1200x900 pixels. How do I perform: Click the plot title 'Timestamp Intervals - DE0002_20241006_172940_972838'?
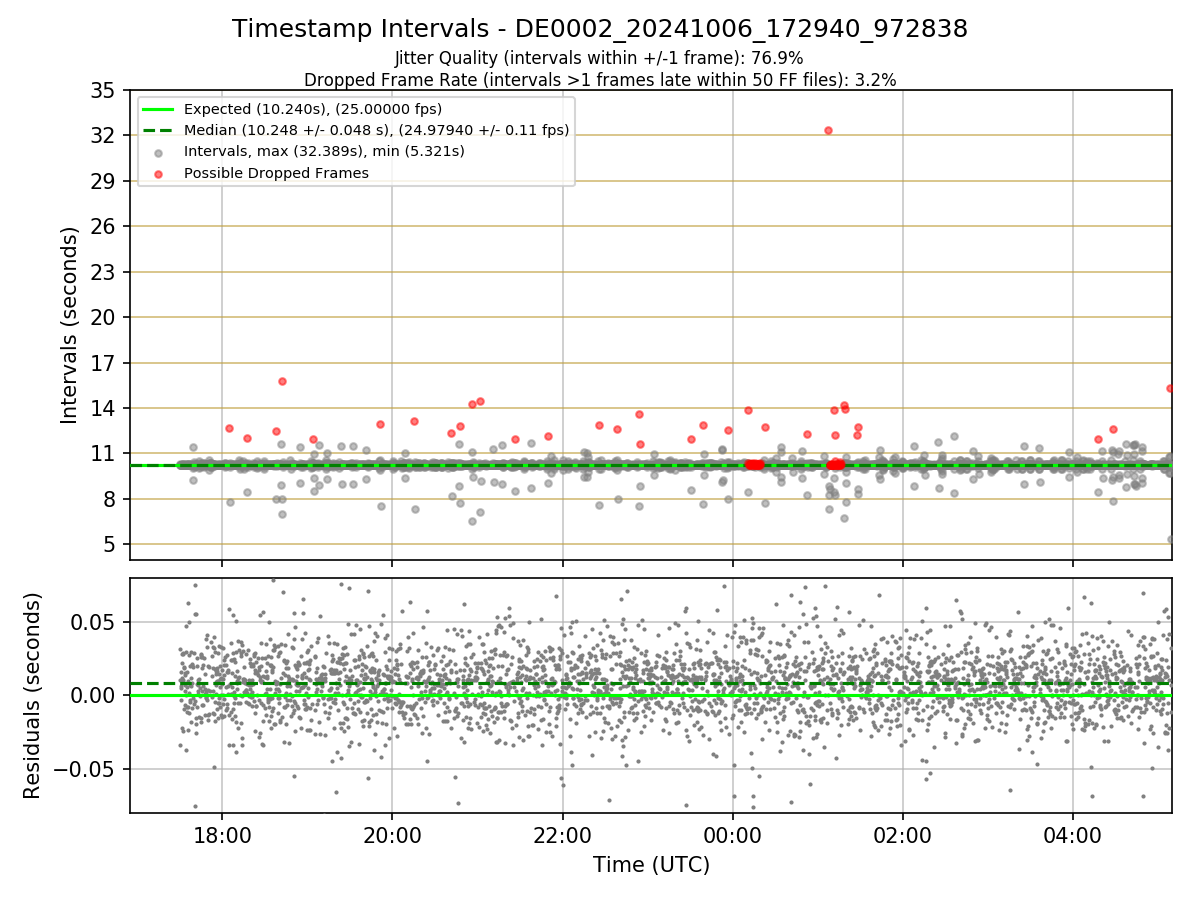click(x=600, y=29)
